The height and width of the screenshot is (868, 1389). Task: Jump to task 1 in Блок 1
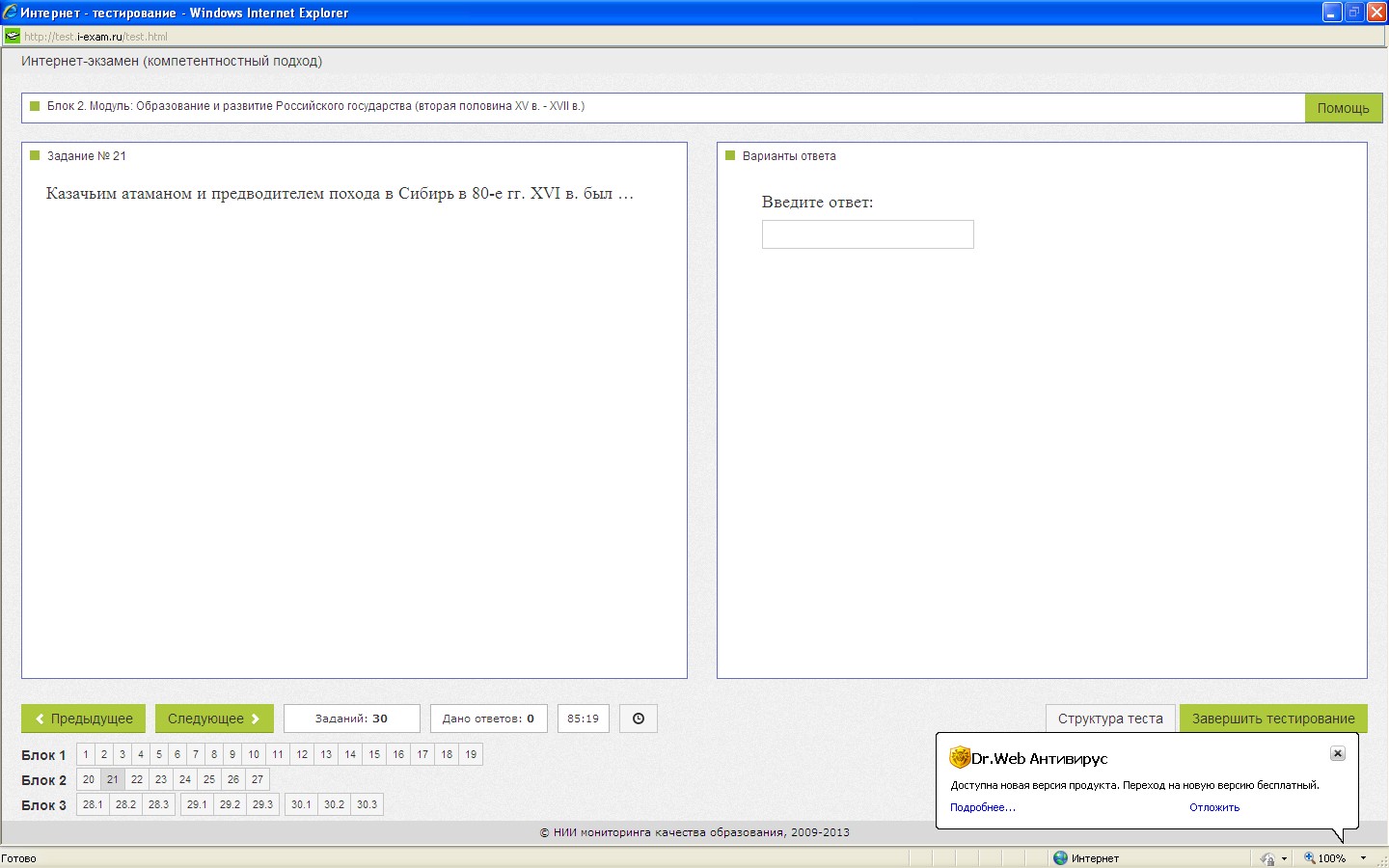coord(86,754)
